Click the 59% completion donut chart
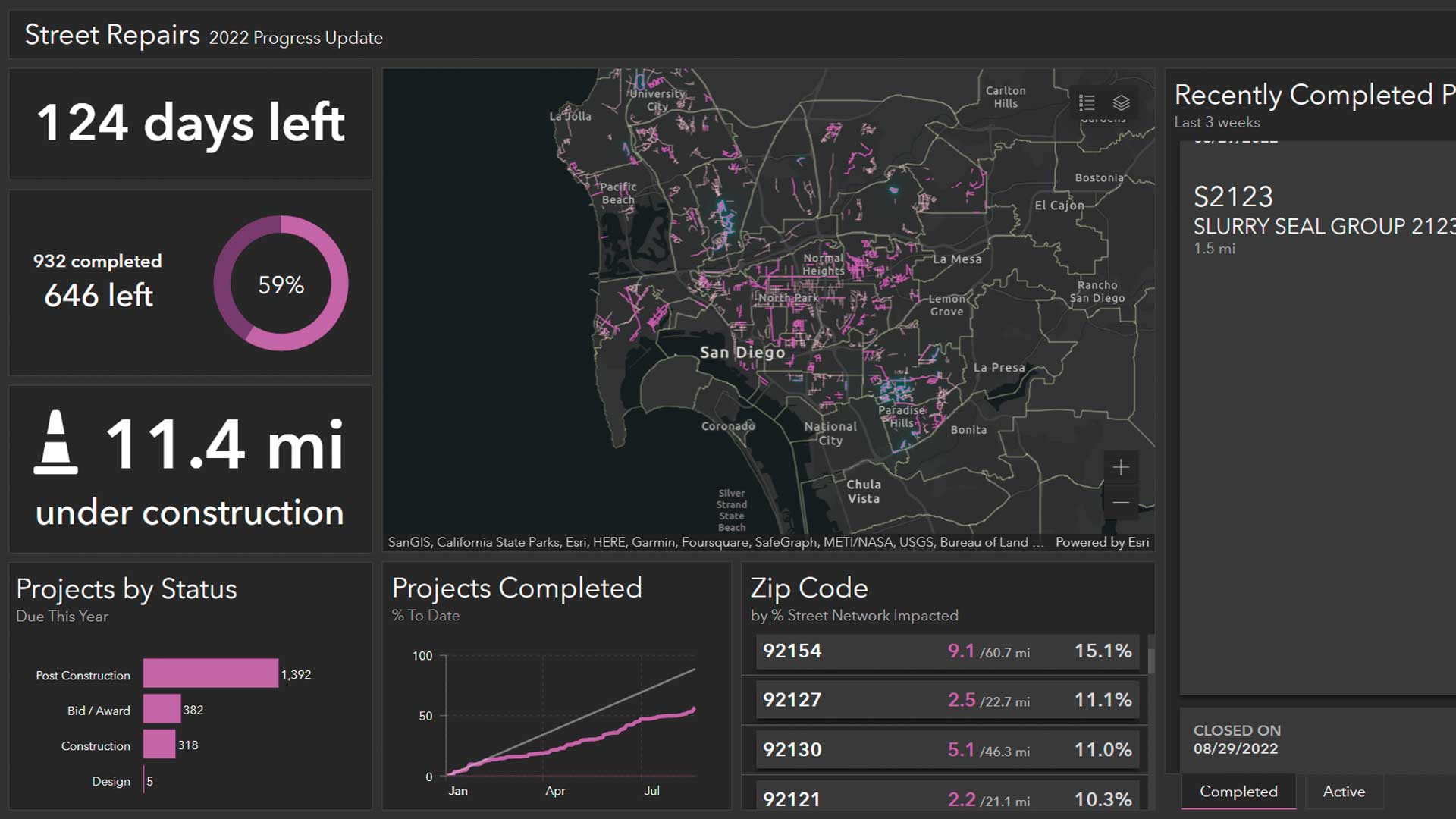The height and width of the screenshot is (819, 1456). pos(281,284)
